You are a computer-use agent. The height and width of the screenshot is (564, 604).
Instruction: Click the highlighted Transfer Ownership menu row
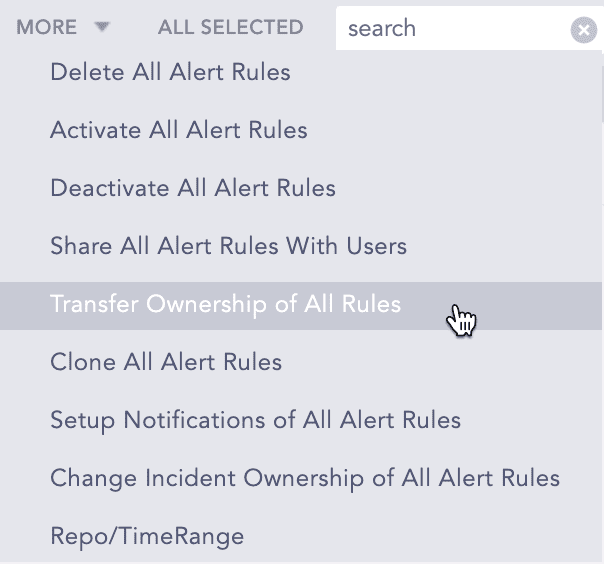300,305
